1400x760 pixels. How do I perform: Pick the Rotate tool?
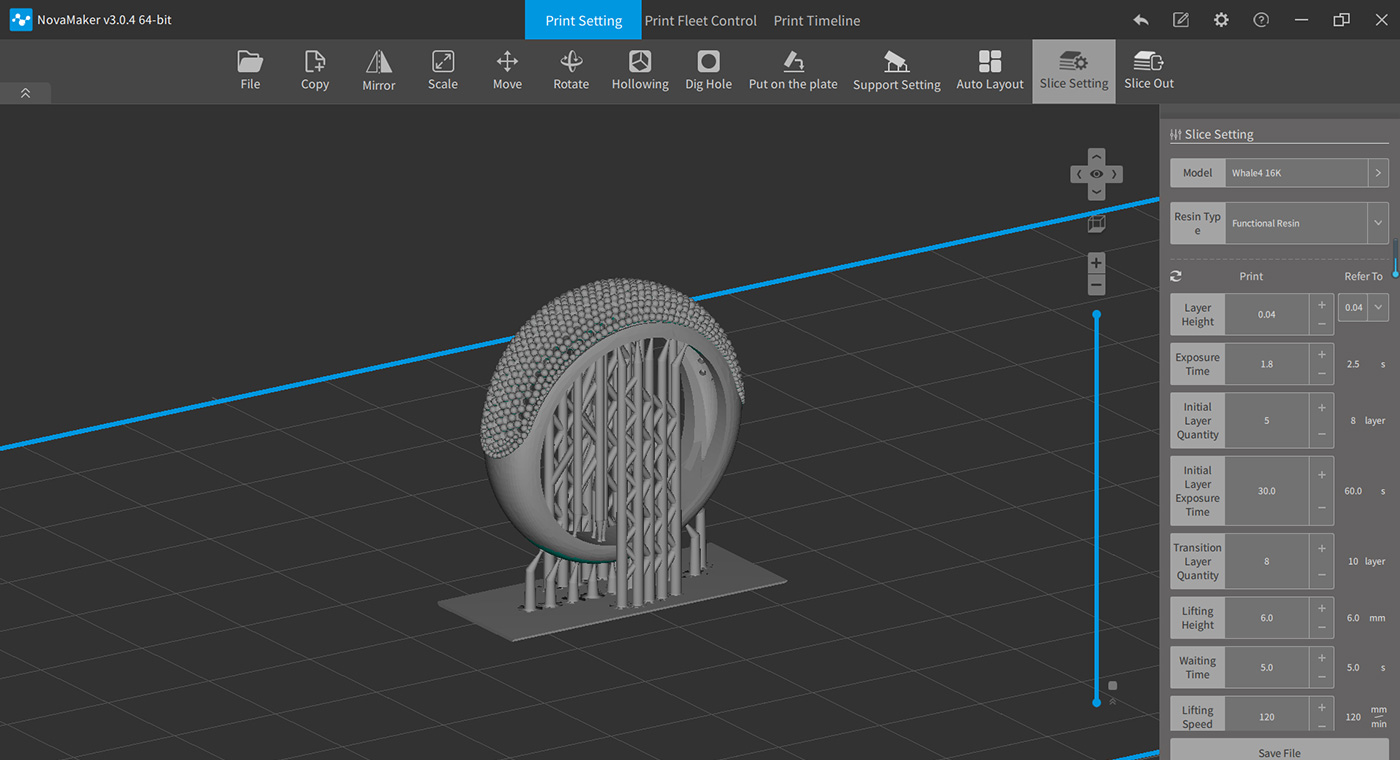click(571, 71)
